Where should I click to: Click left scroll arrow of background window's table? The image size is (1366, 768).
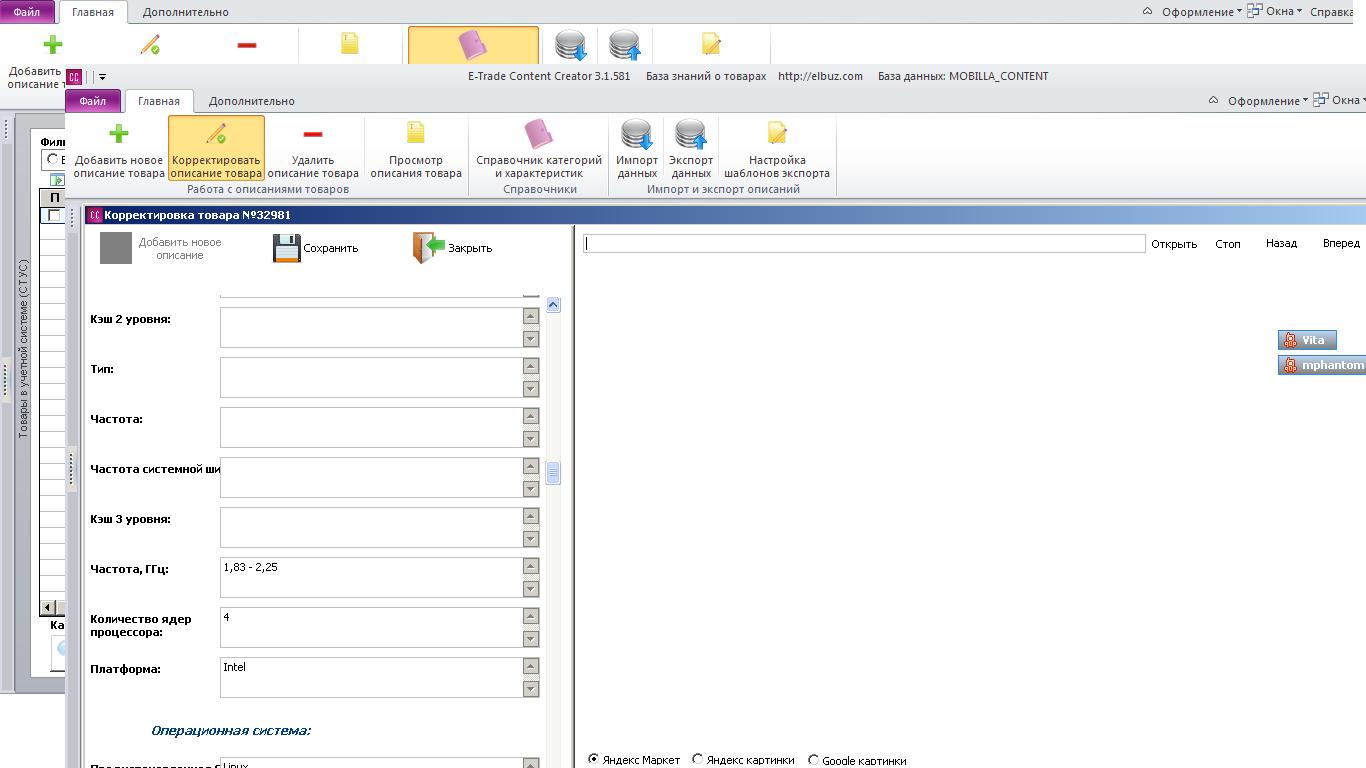(x=48, y=607)
